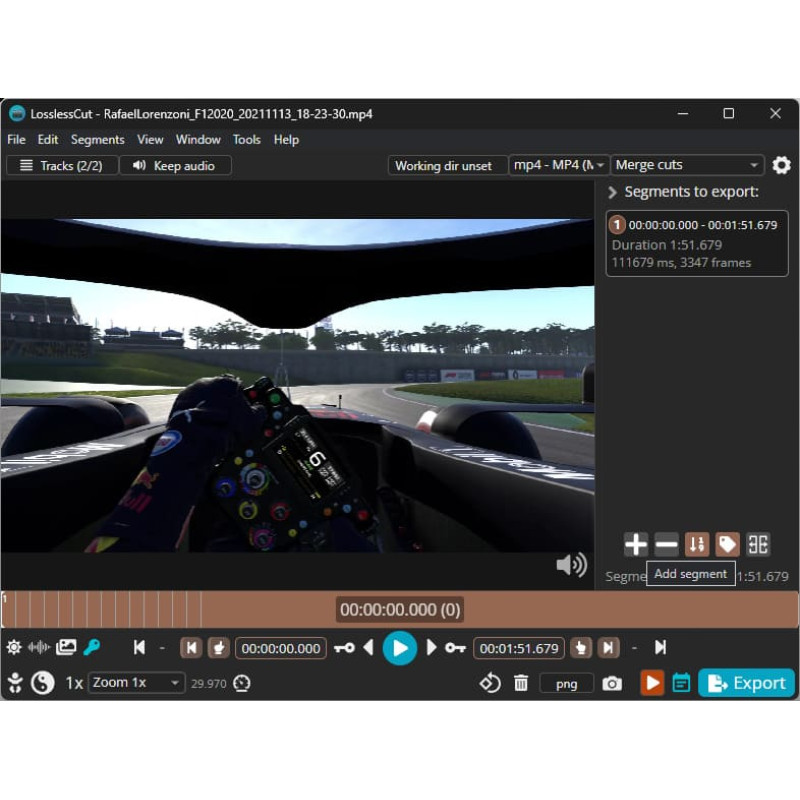
Task: Open mp4 output format dropdown
Action: pyautogui.click(x=559, y=165)
